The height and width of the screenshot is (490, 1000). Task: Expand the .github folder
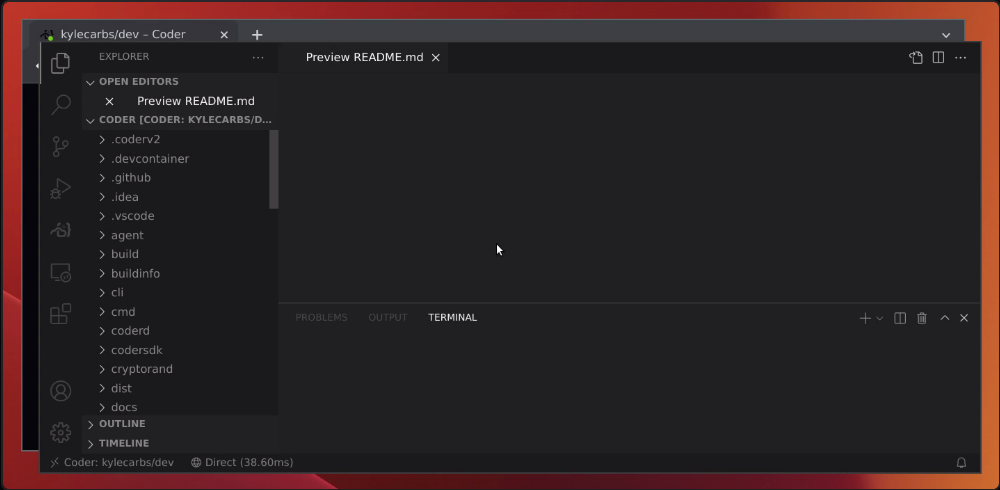point(177,178)
